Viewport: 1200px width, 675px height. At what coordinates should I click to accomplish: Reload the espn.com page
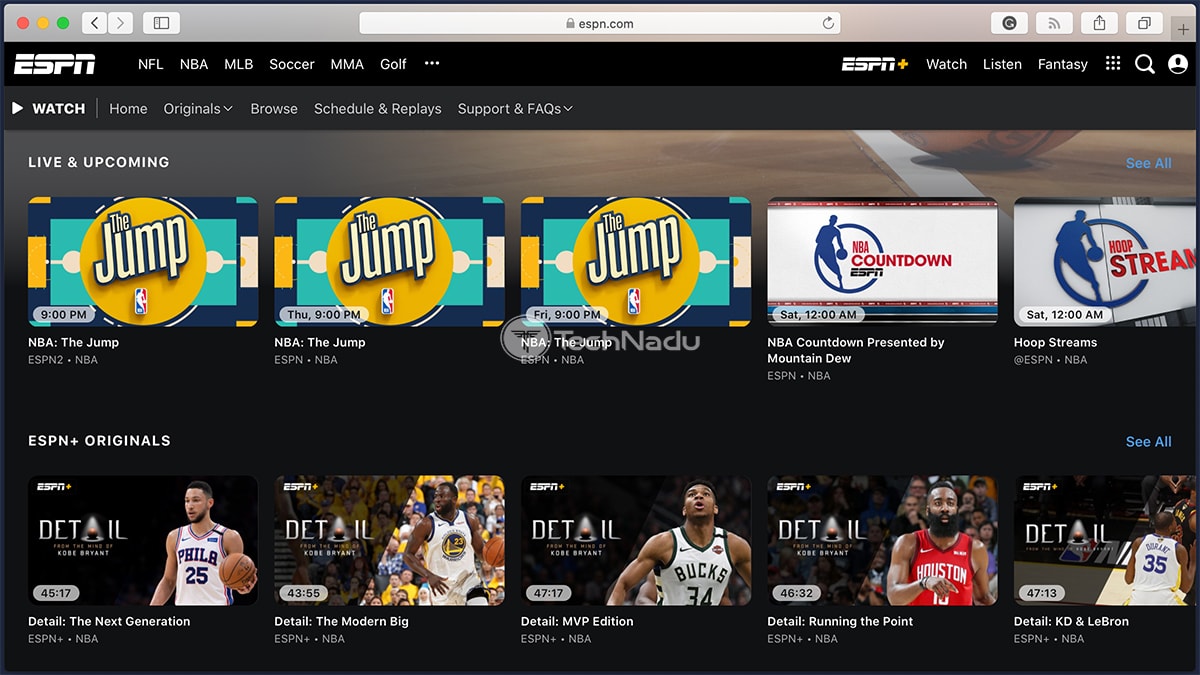coord(828,23)
